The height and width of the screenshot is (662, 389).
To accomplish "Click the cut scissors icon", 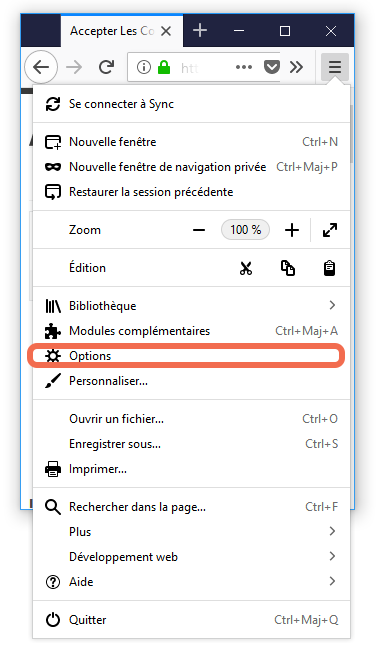I will point(245,268).
